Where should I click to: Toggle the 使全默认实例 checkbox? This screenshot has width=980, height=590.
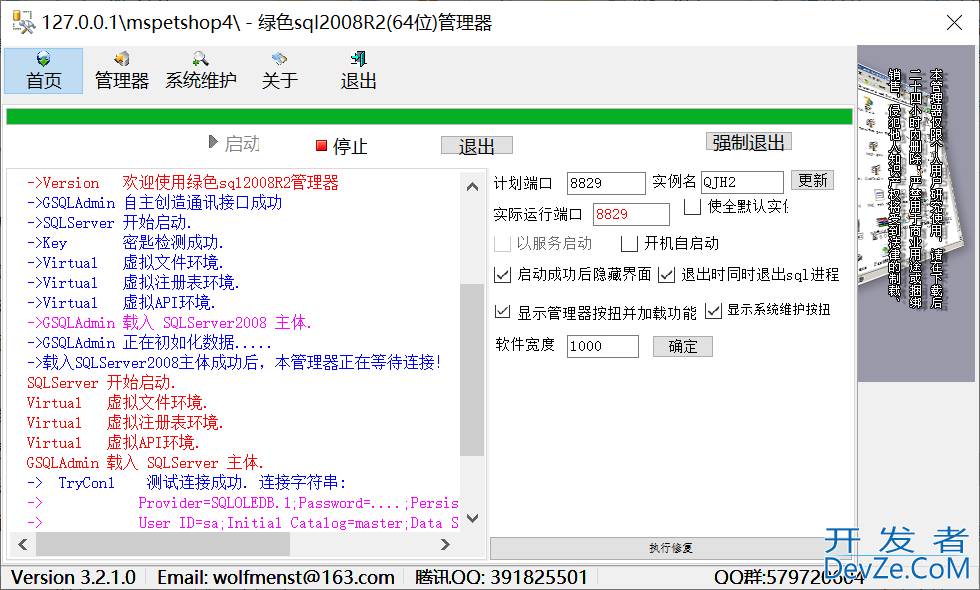tap(692, 206)
